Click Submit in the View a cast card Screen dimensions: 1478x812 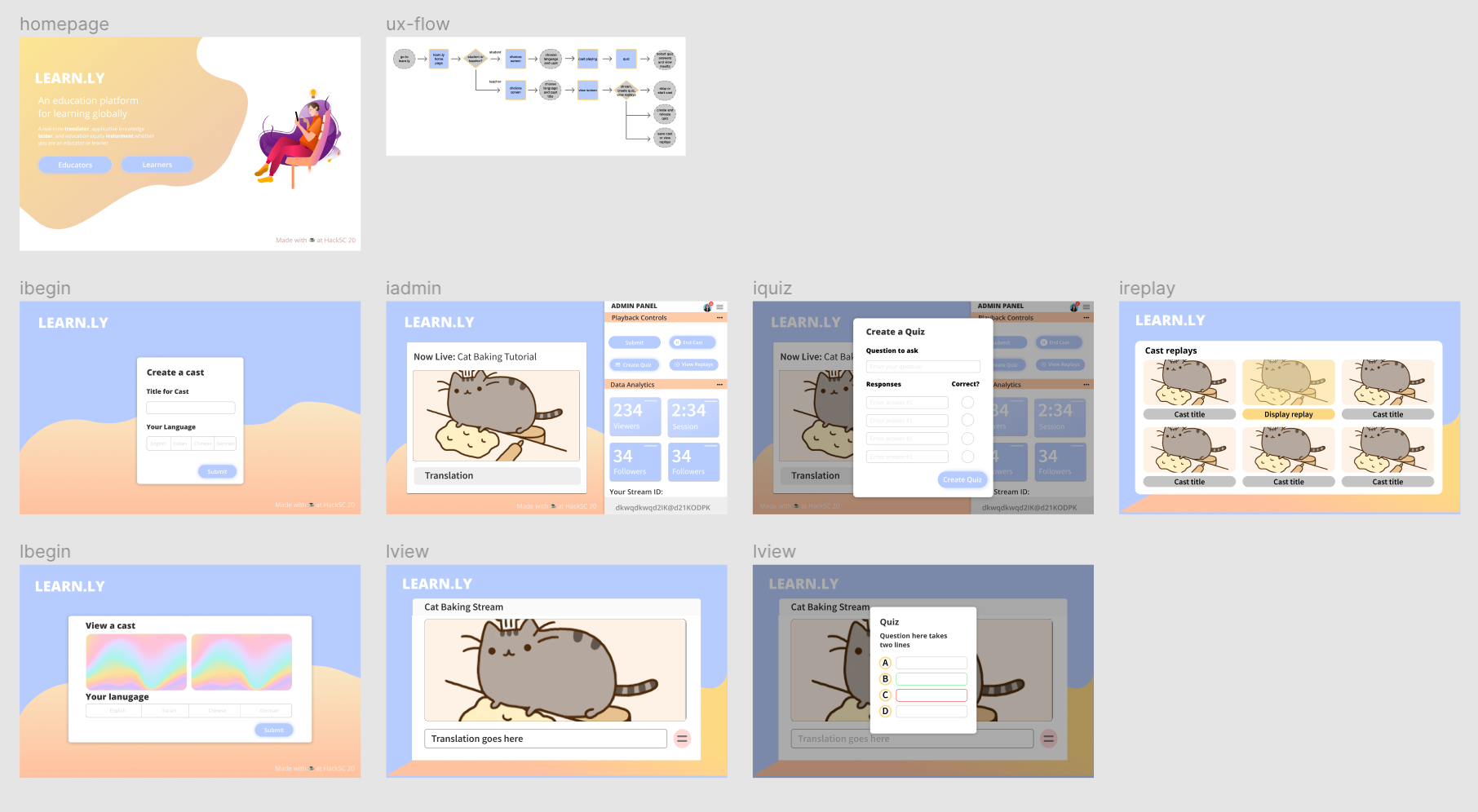click(x=274, y=730)
